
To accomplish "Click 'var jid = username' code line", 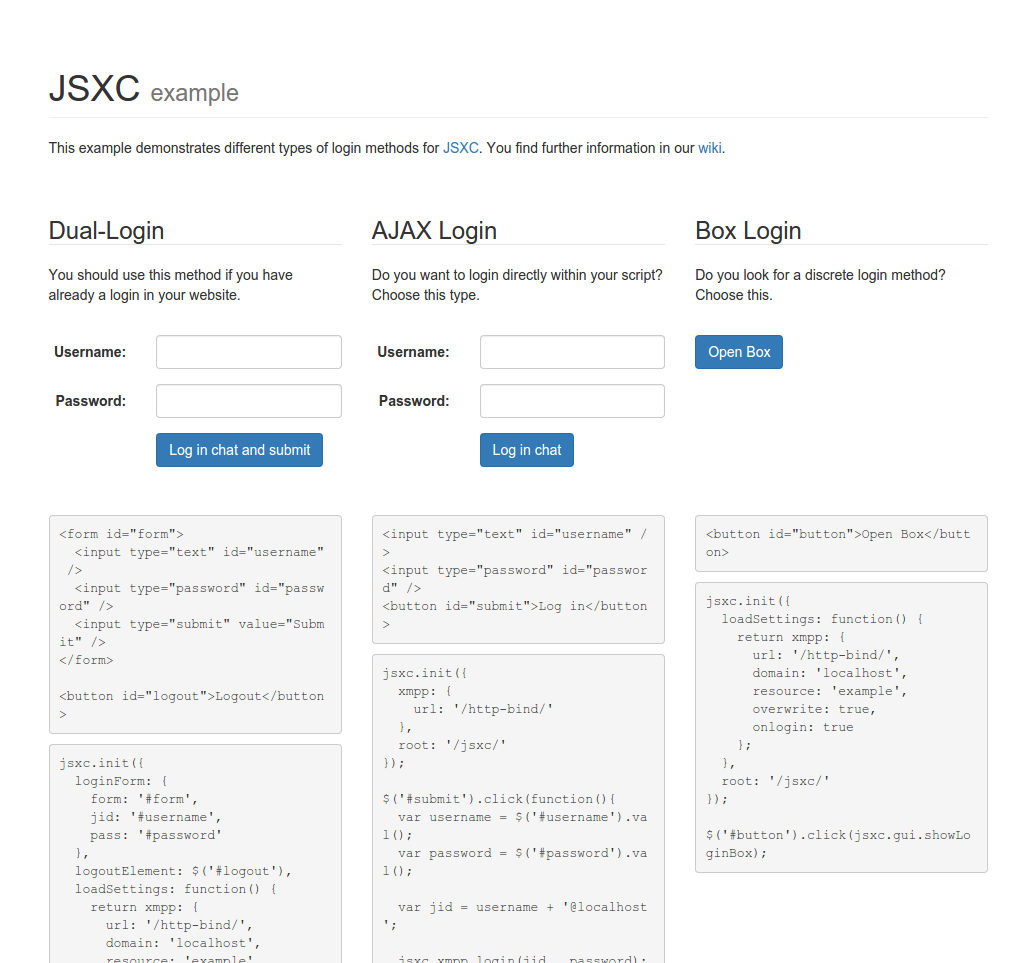I will pos(522,907).
